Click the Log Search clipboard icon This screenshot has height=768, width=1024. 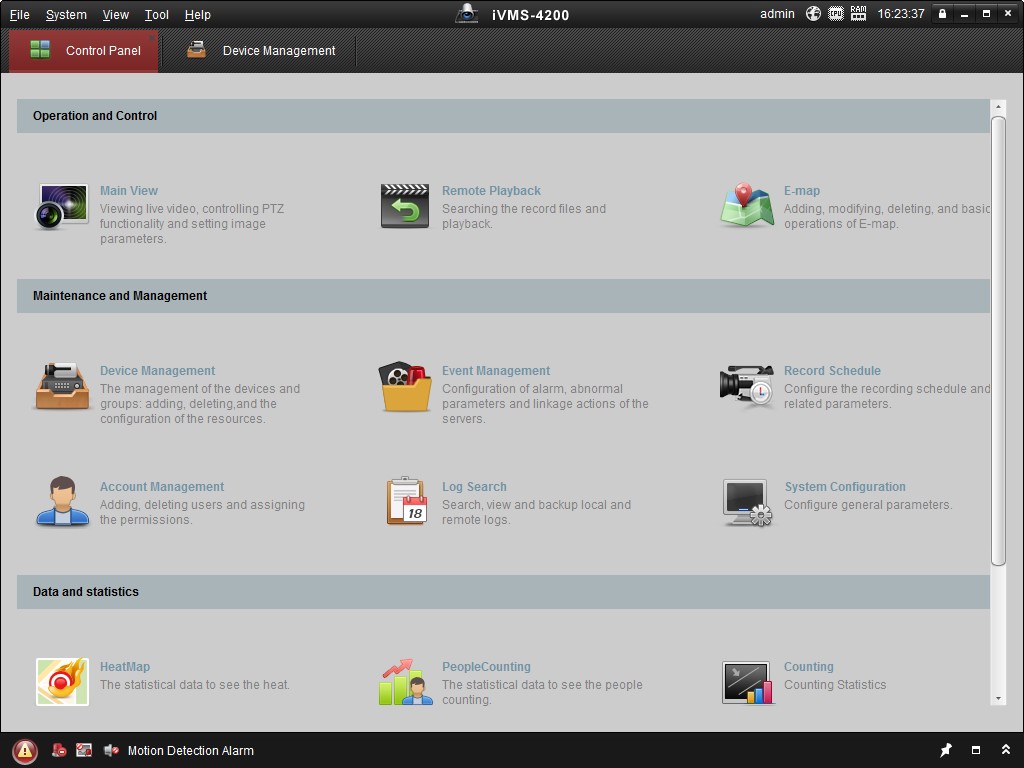406,502
